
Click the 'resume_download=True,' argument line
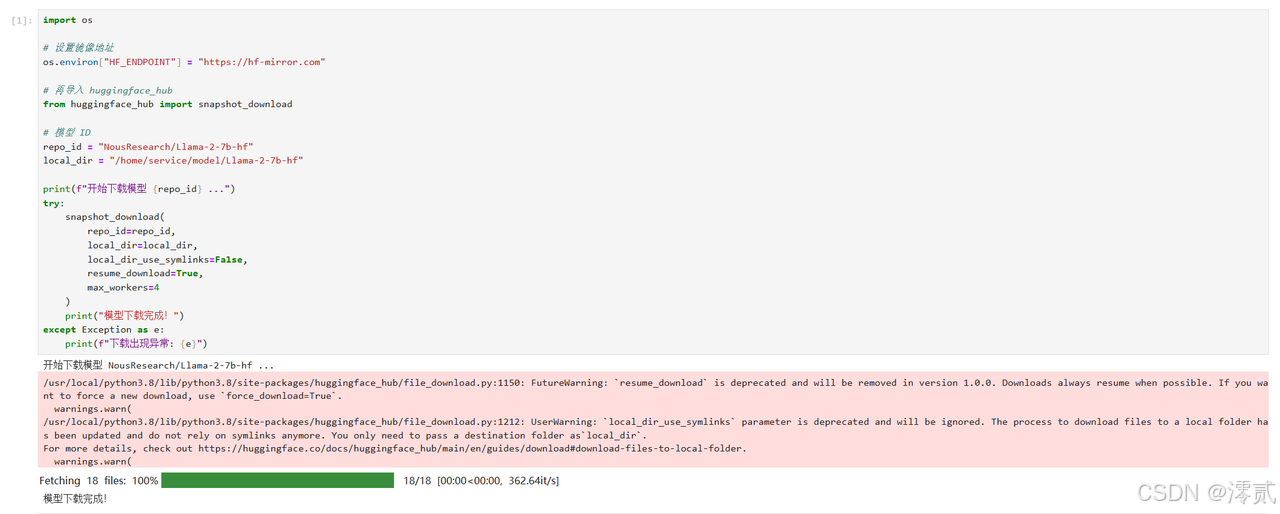[x=145, y=273]
